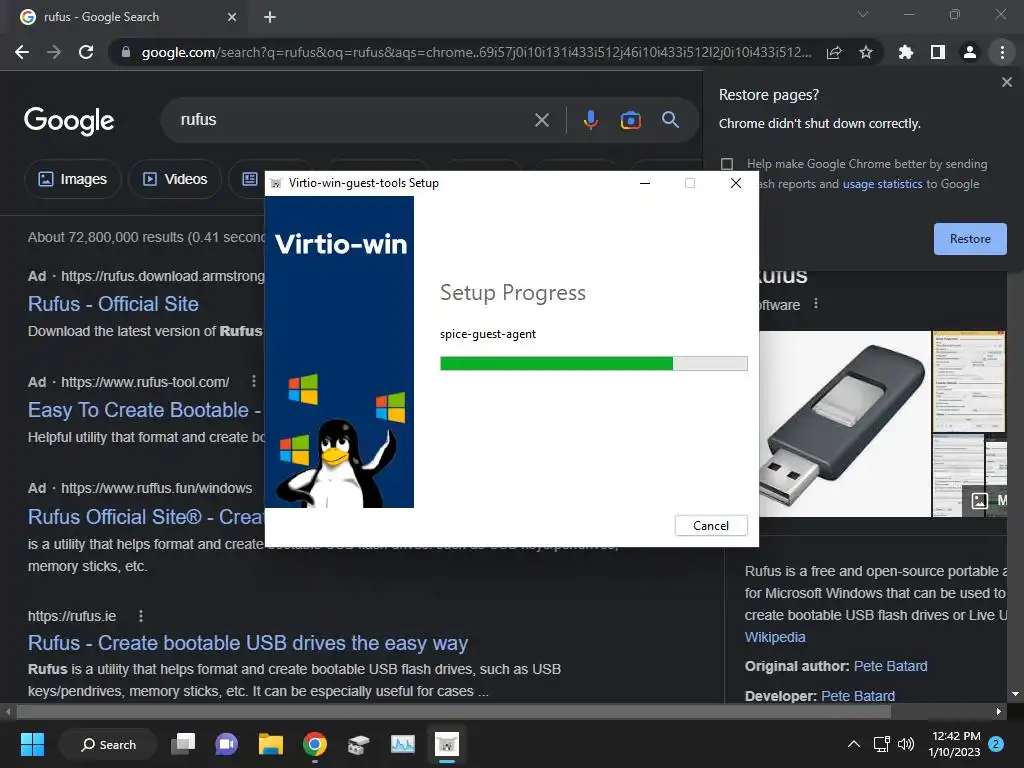Share this page from the address bar
The width and height of the screenshot is (1024, 768).
click(x=834, y=52)
